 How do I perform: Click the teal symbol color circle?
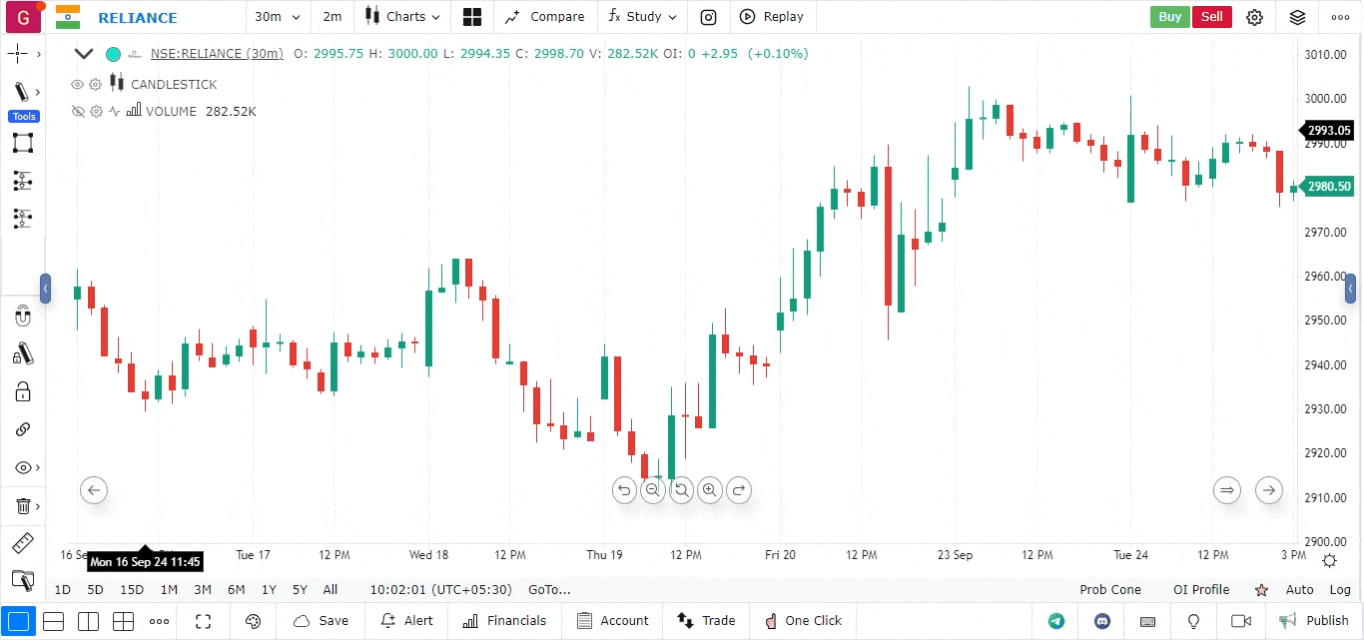tap(113, 54)
